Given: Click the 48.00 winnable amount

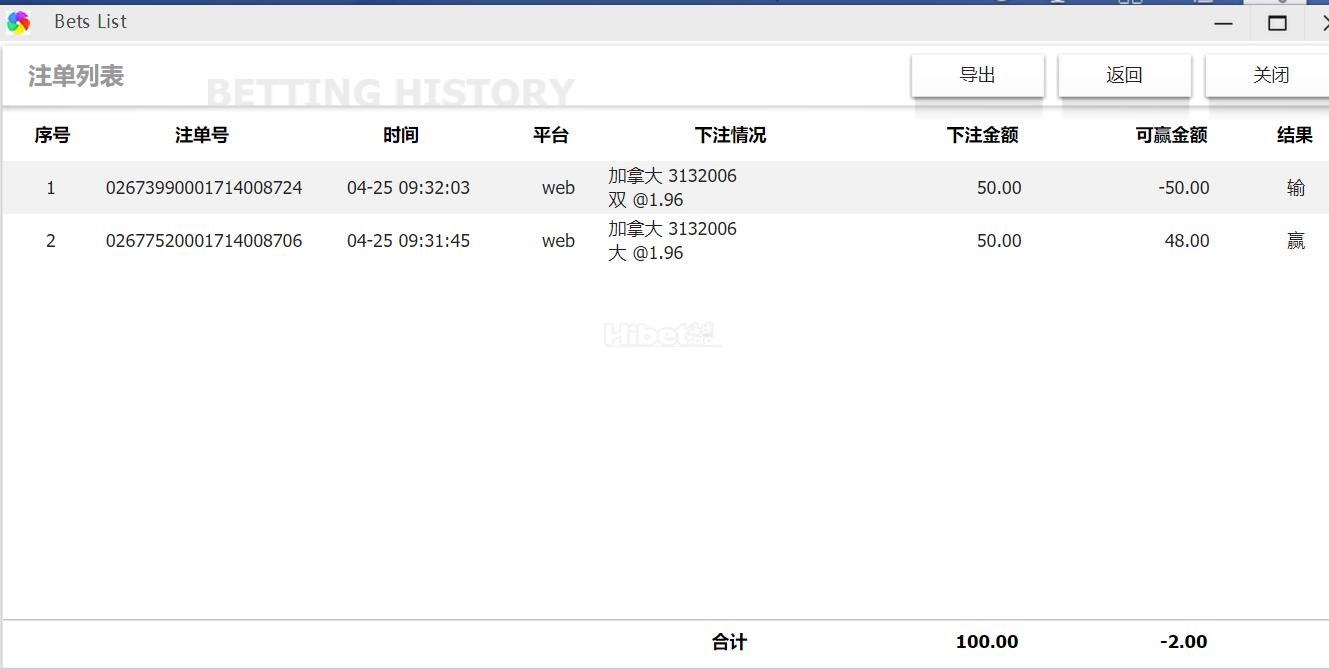Looking at the screenshot, I should point(1187,241).
